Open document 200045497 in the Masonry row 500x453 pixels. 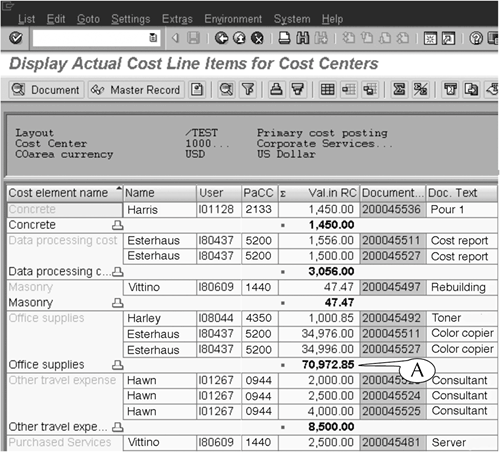[x=392, y=287]
